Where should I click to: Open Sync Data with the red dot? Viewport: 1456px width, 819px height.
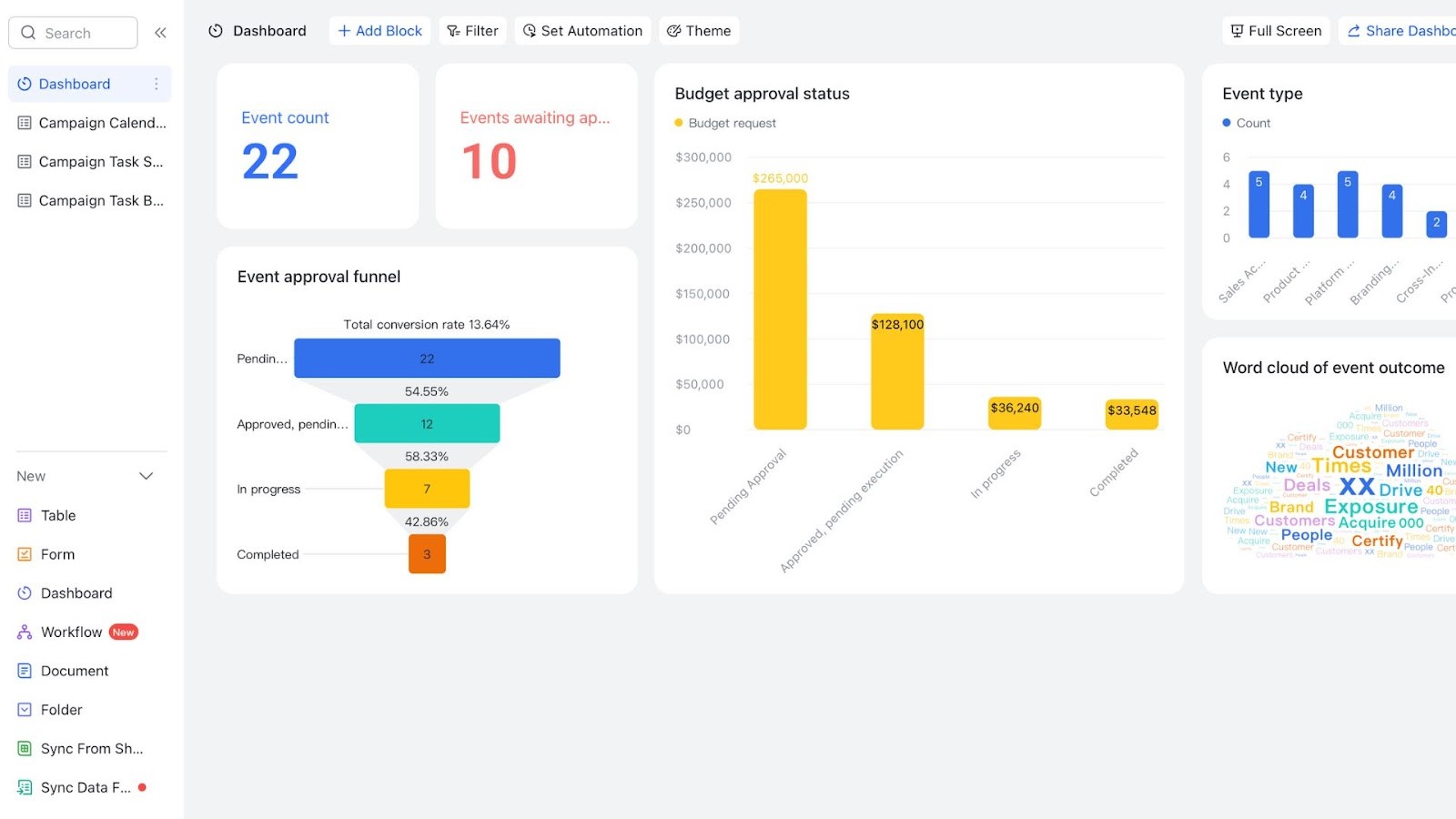pos(23,787)
